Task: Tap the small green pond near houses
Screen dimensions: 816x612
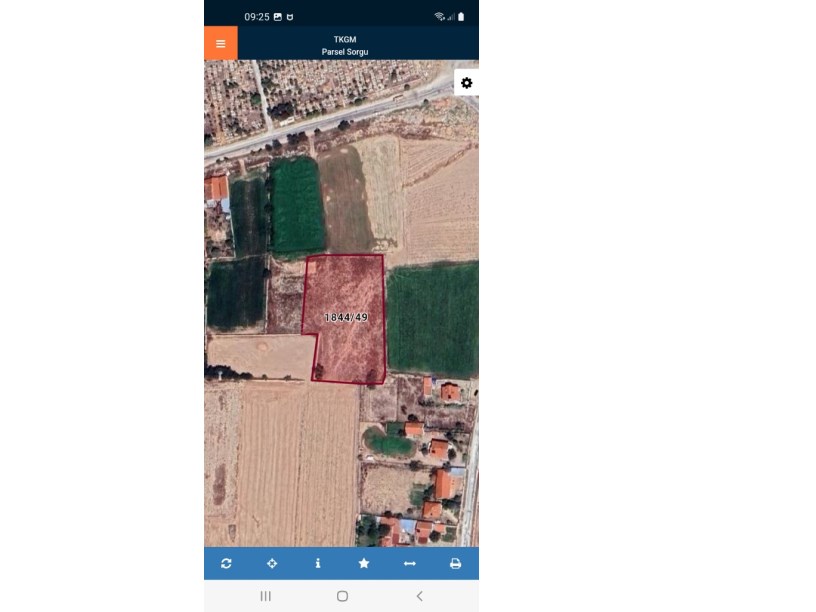Action: [x=388, y=444]
